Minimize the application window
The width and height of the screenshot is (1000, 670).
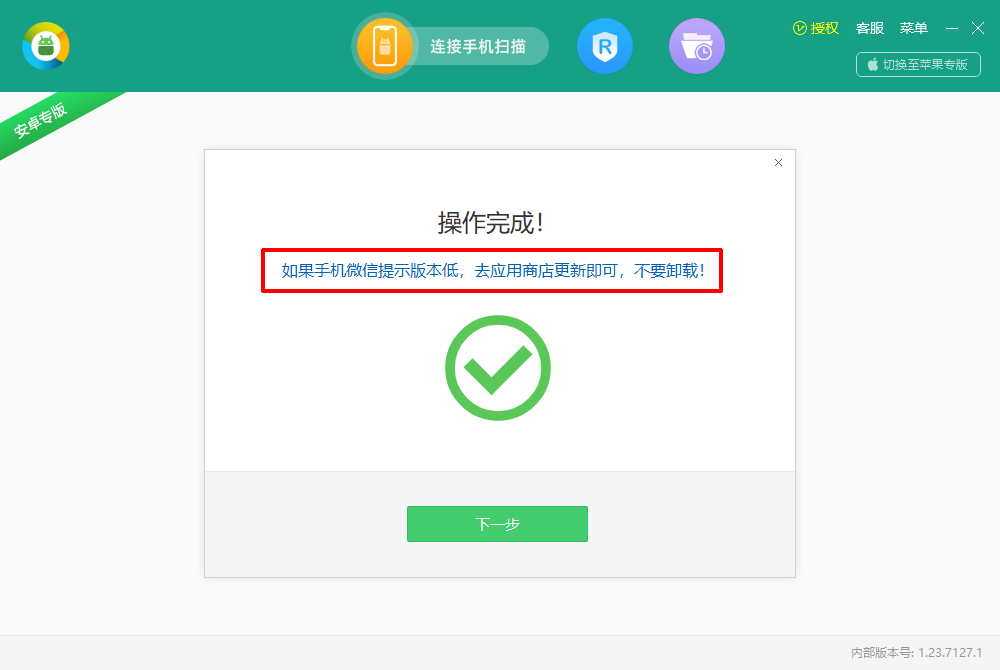[952, 28]
